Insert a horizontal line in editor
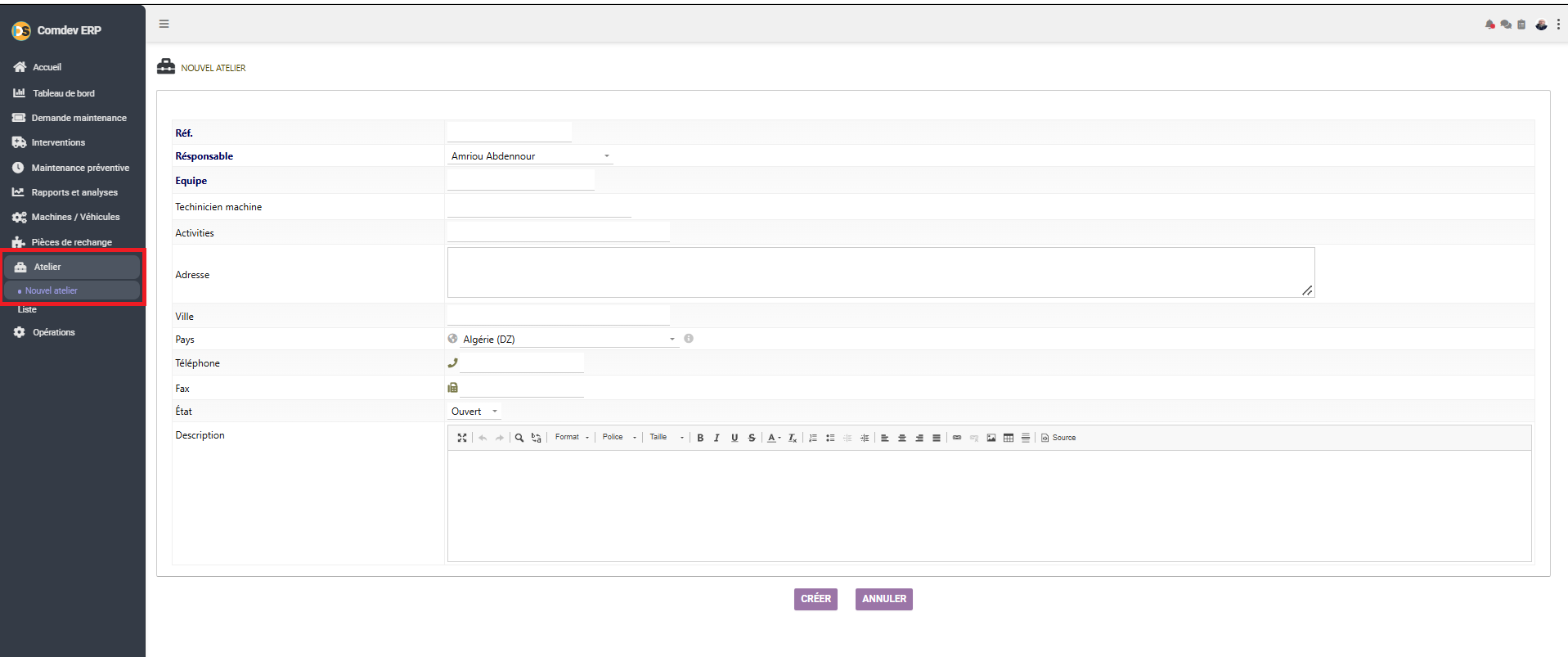 1026,438
